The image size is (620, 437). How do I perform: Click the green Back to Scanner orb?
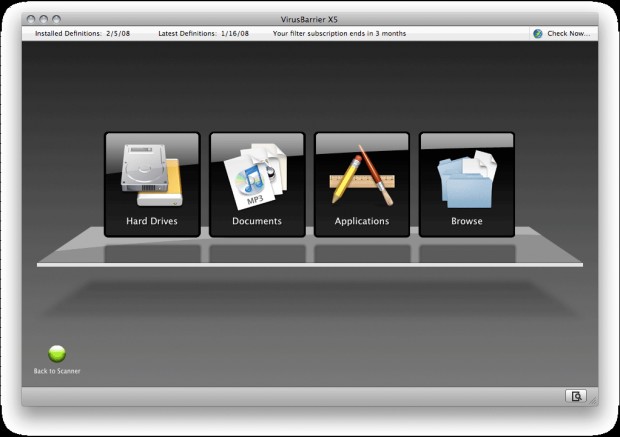pyautogui.click(x=57, y=354)
